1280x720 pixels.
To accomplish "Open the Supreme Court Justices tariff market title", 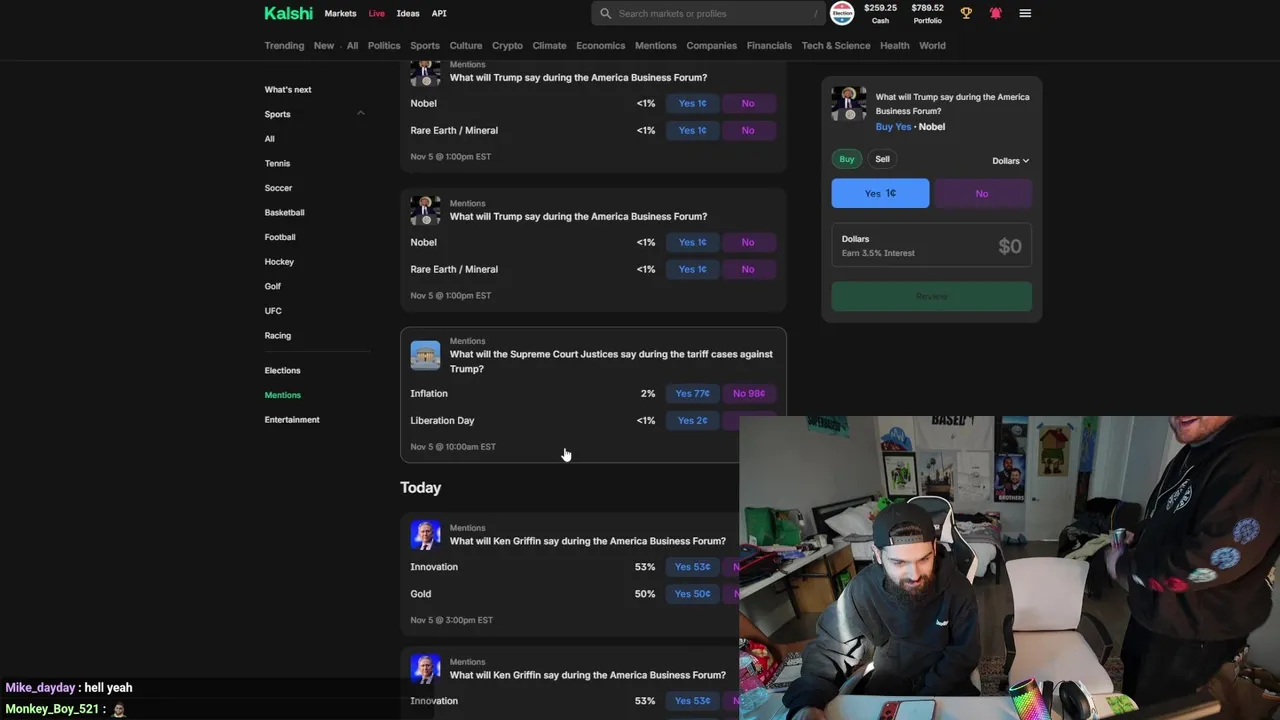I will click(611, 361).
